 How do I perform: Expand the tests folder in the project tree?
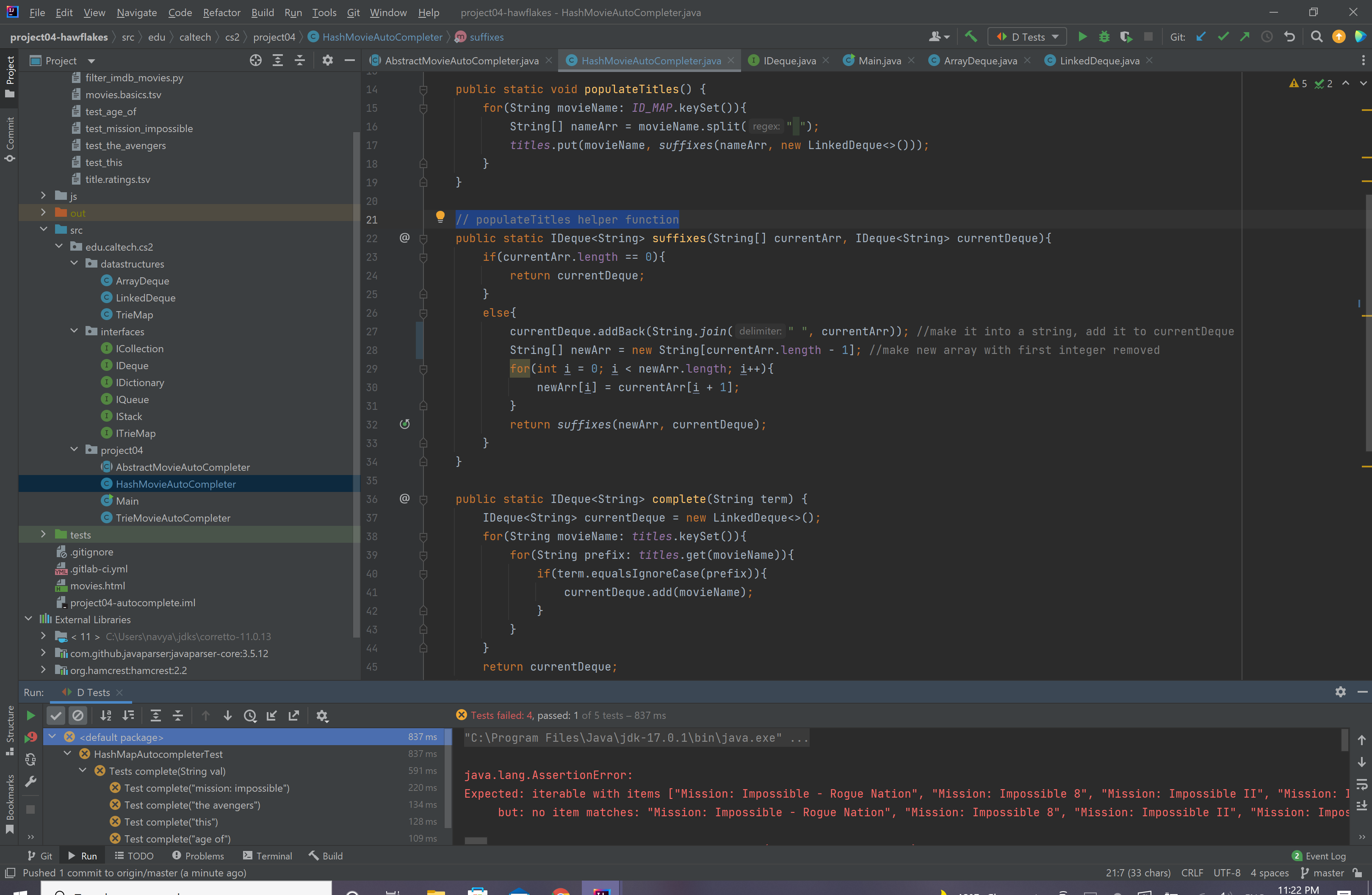(x=43, y=534)
